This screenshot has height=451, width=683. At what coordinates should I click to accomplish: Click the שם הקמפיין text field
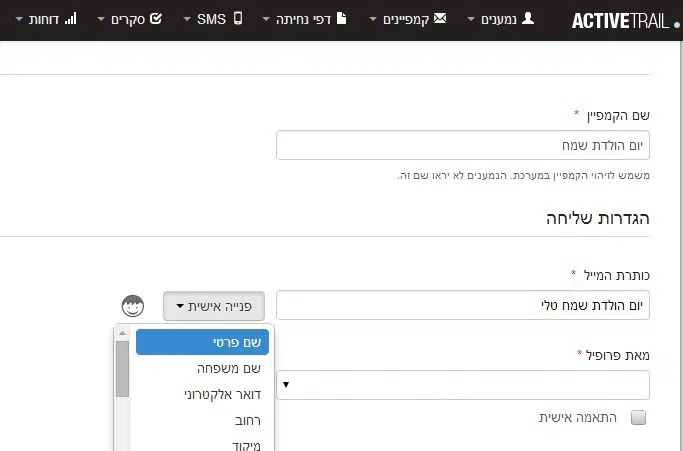[x=463, y=146]
